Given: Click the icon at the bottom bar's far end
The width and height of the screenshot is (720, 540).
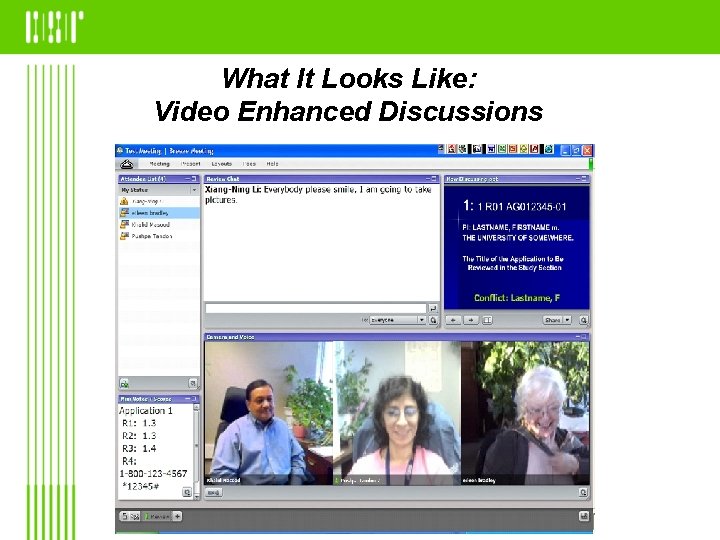Looking at the screenshot, I should click(584, 516).
